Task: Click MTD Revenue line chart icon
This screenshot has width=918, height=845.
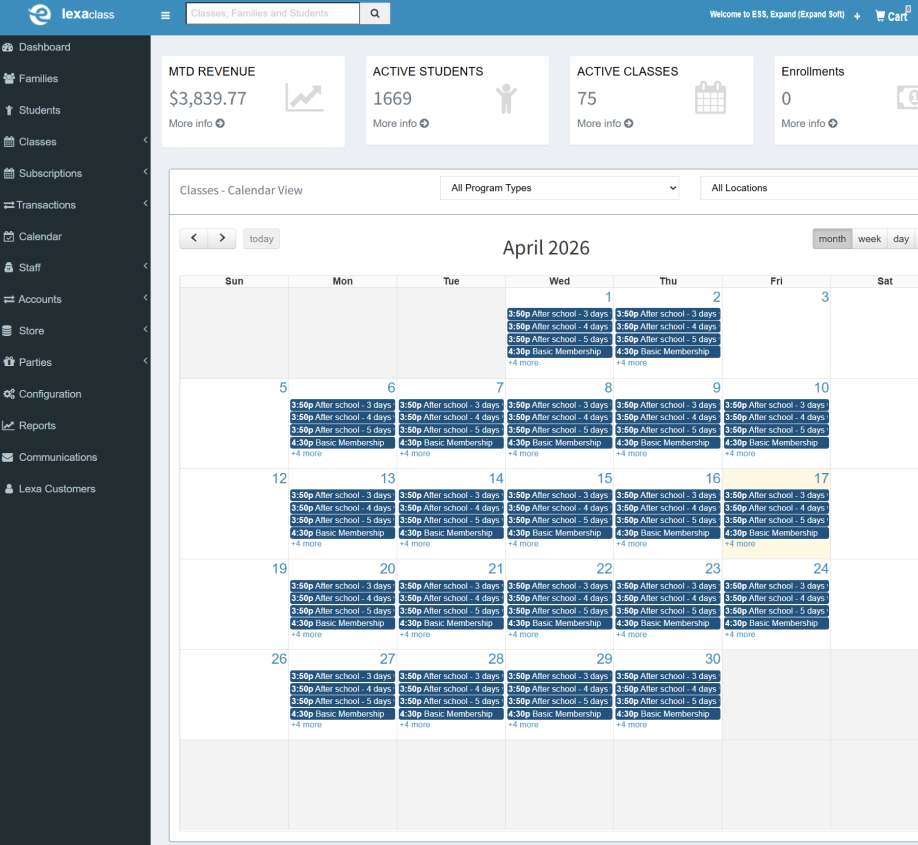Action: 304,97
